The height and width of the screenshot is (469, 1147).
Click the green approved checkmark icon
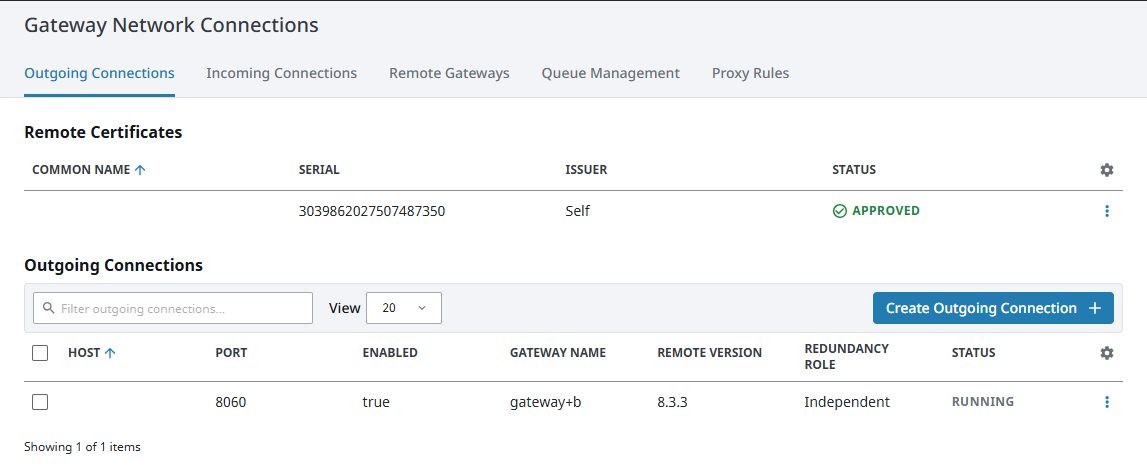(x=840, y=211)
